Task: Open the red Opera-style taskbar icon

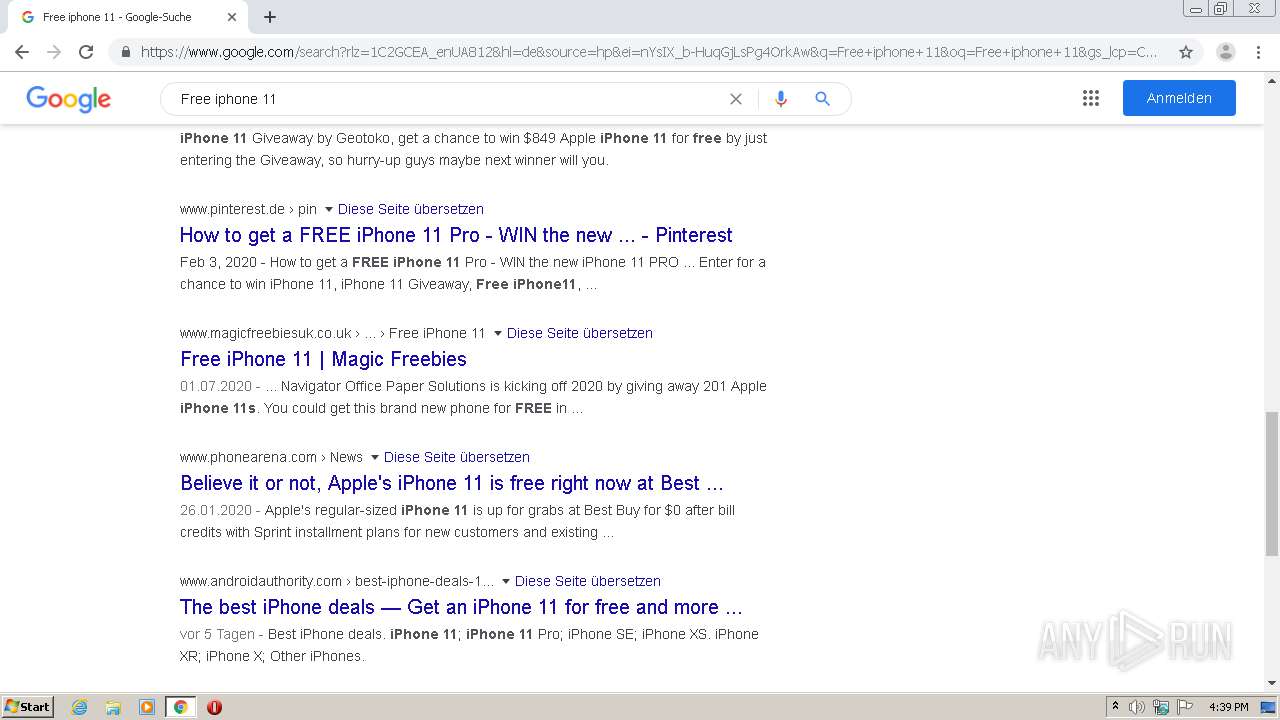Action: pos(214,707)
